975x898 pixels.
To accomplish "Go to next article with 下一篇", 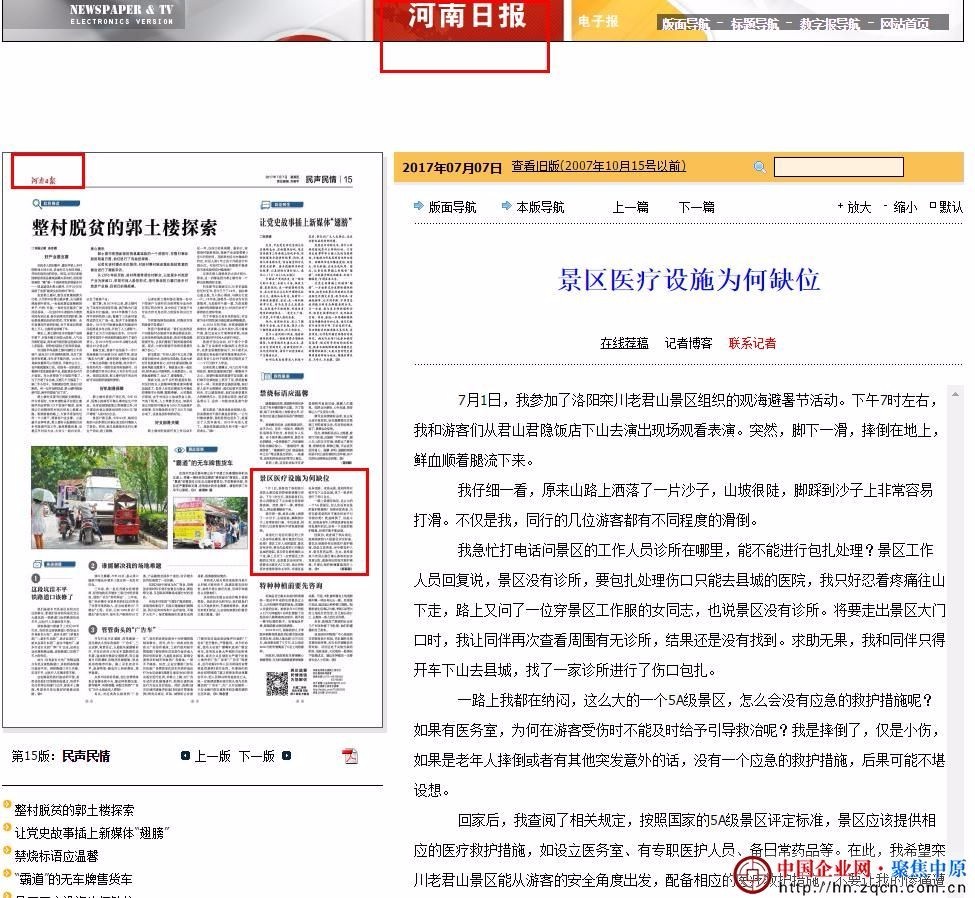I will click(x=696, y=207).
